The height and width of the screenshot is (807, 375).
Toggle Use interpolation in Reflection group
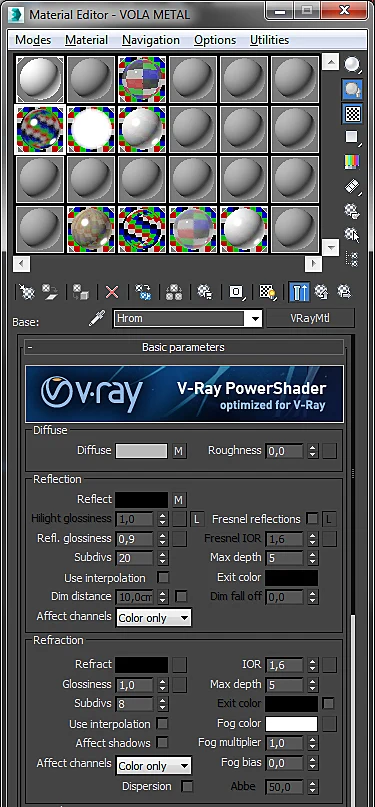(163, 577)
